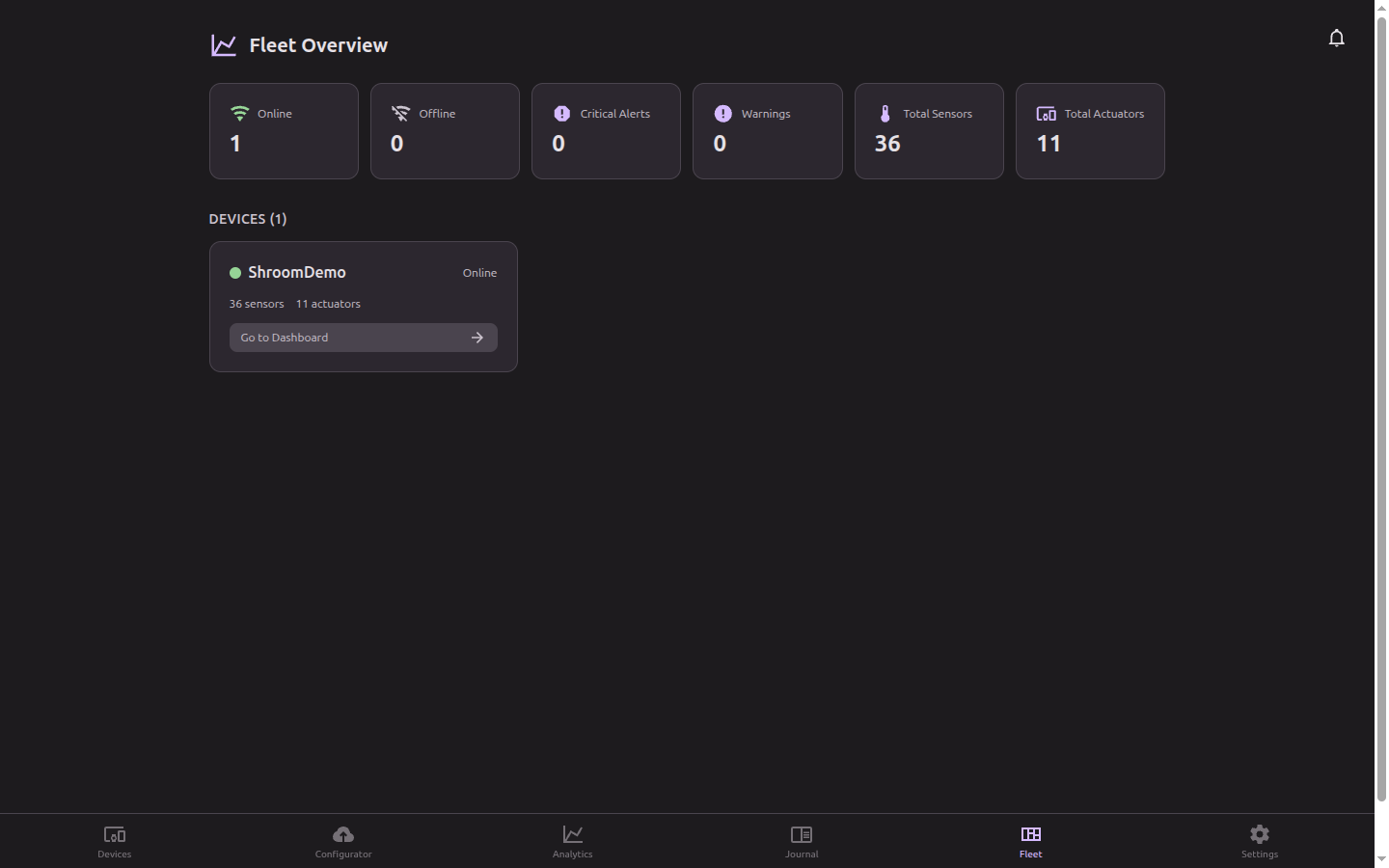Open the Analytics chart icon
Screen dimensions: 1389x868
[x=572, y=835]
